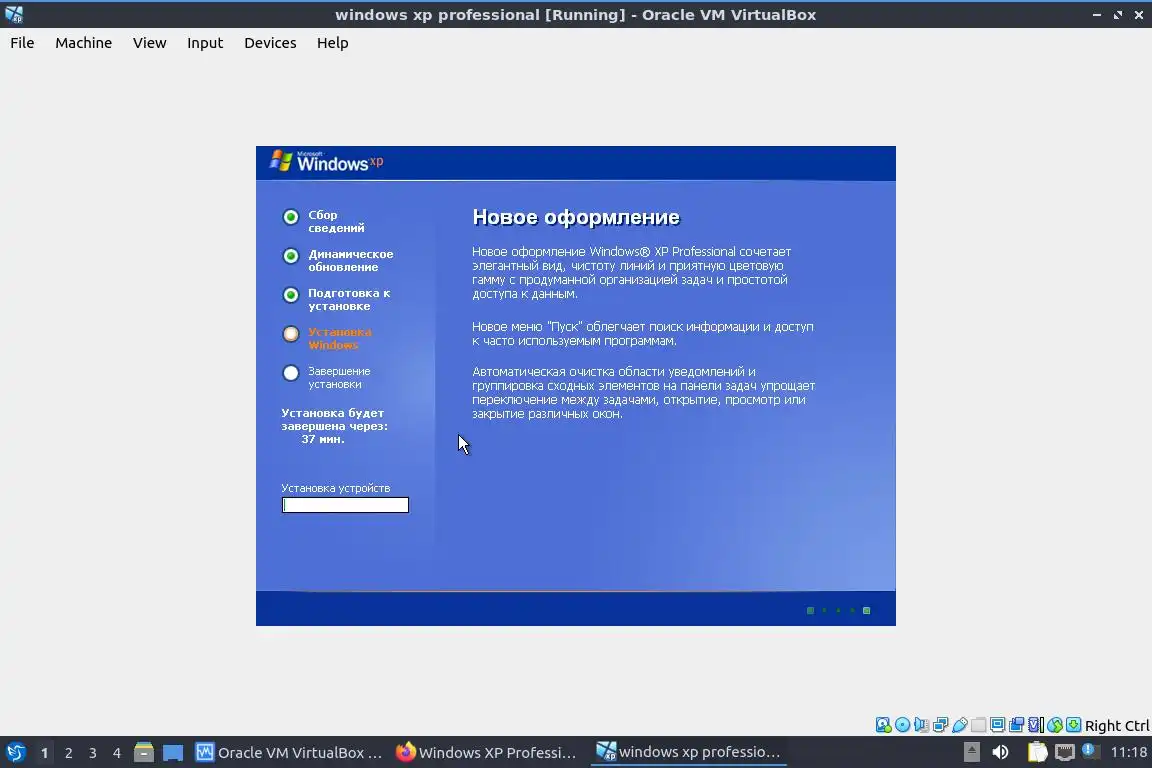1152x768 pixels.
Task: Open the View menu
Action: coord(149,43)
